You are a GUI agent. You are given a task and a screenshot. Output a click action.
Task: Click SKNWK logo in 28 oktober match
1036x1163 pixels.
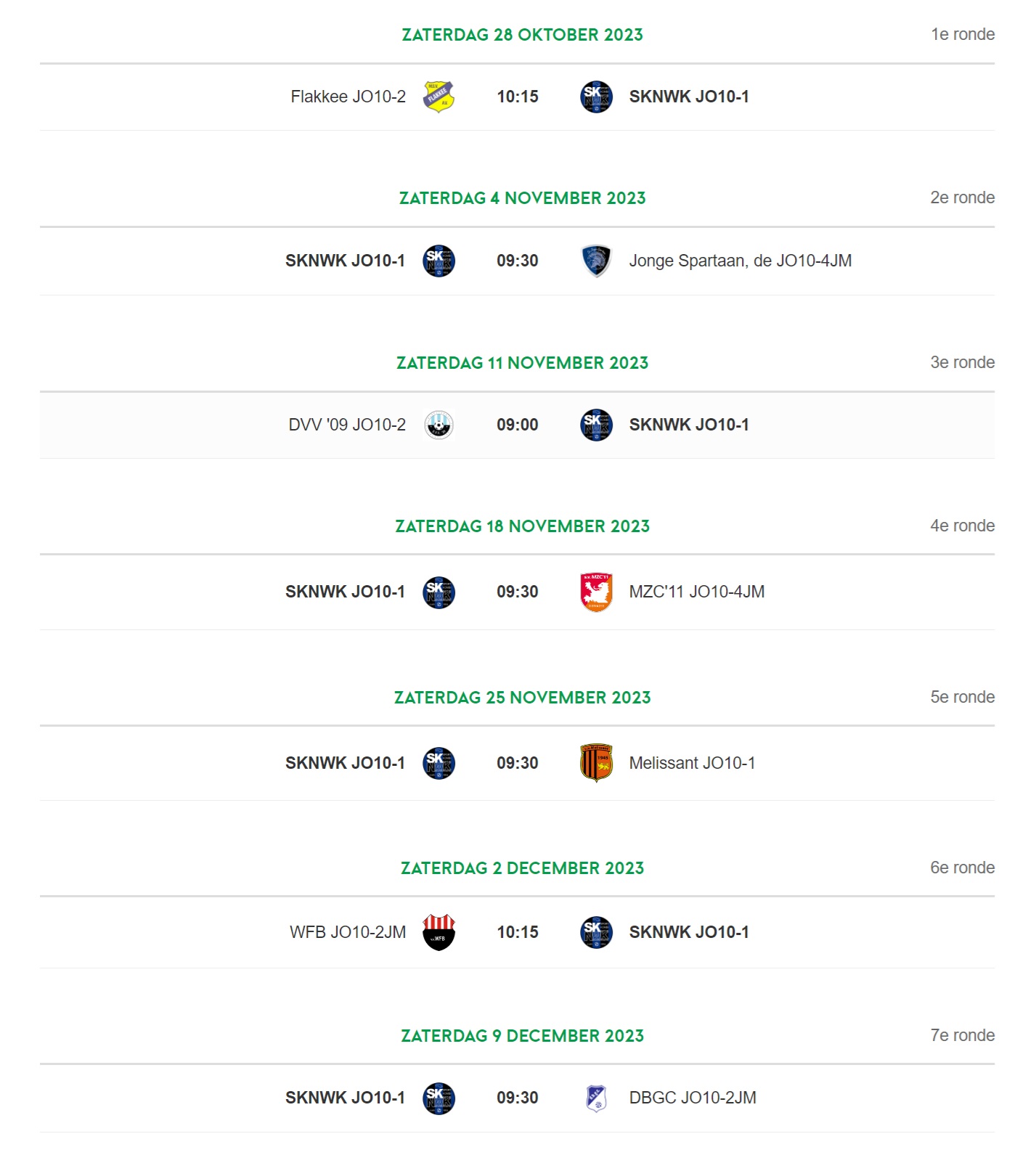click(x=596, y=97)
